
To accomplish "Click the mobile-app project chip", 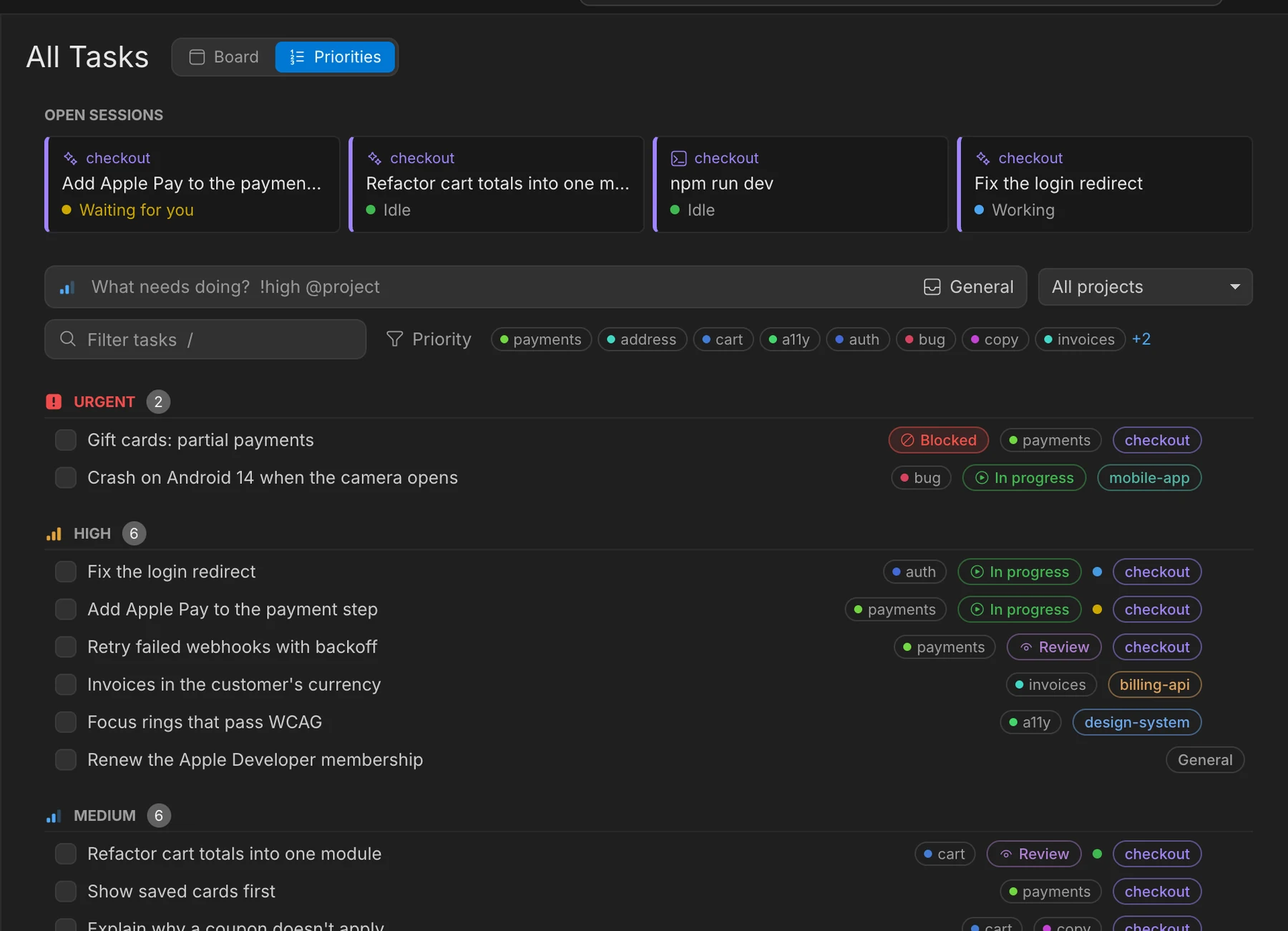I will pos(1149,478).
